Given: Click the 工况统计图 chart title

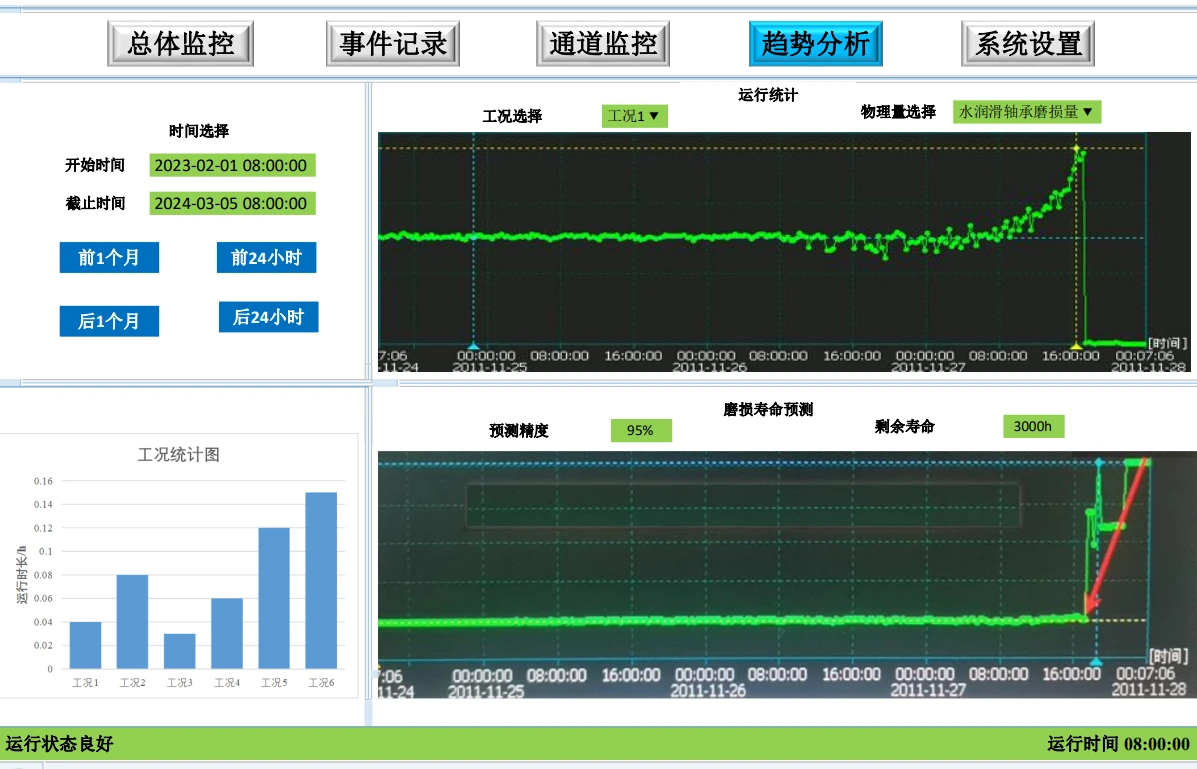Looking at the screenshot, I should point(179,454).
